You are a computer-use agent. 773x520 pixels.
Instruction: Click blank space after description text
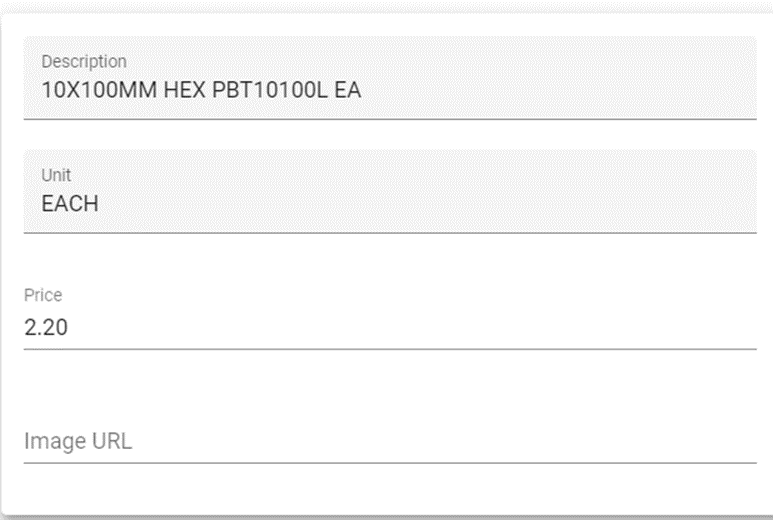click(560, 90)
